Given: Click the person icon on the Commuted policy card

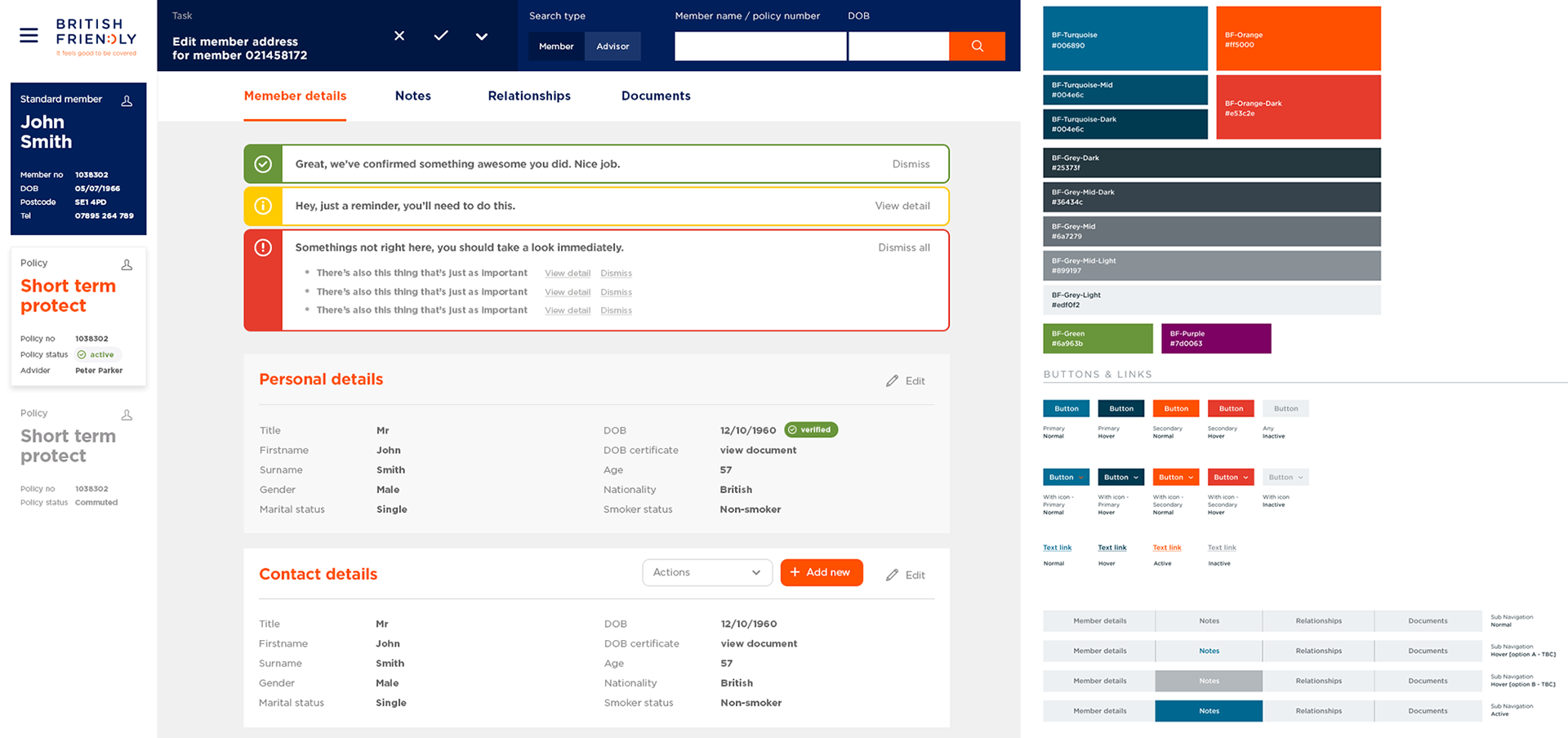Looking at the screenshot, I should pyautogui.click(x=127, y=415).
